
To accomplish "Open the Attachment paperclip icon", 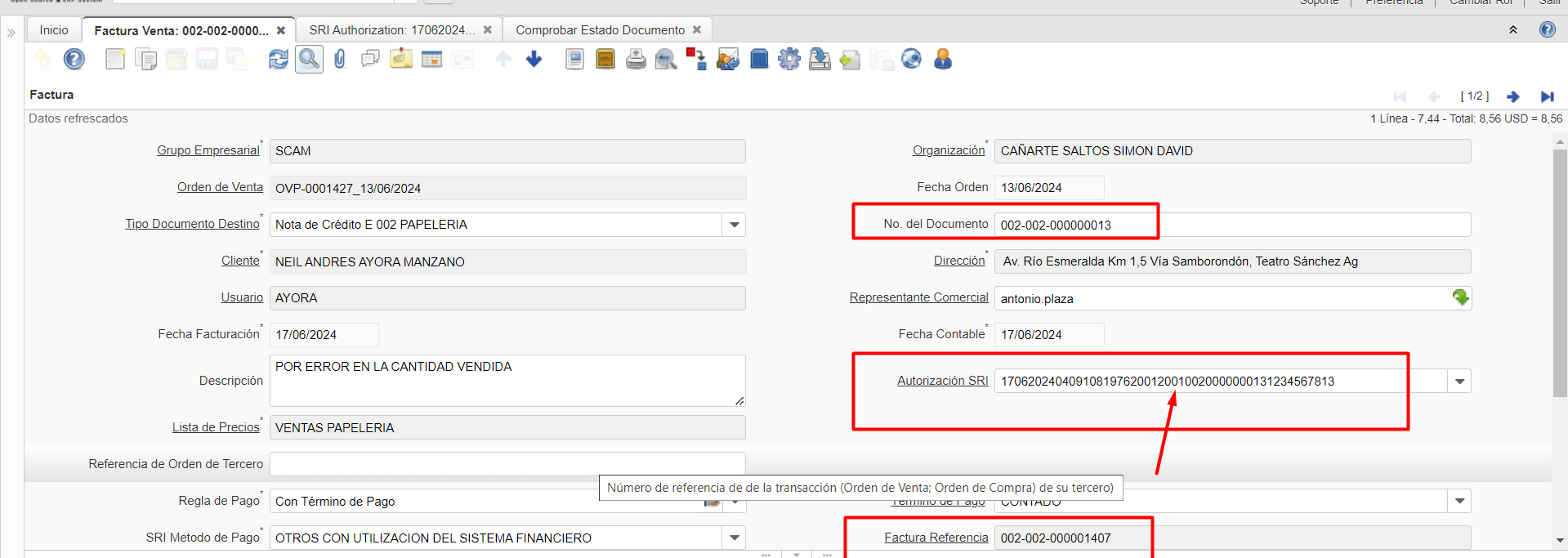I will point(340,60).
